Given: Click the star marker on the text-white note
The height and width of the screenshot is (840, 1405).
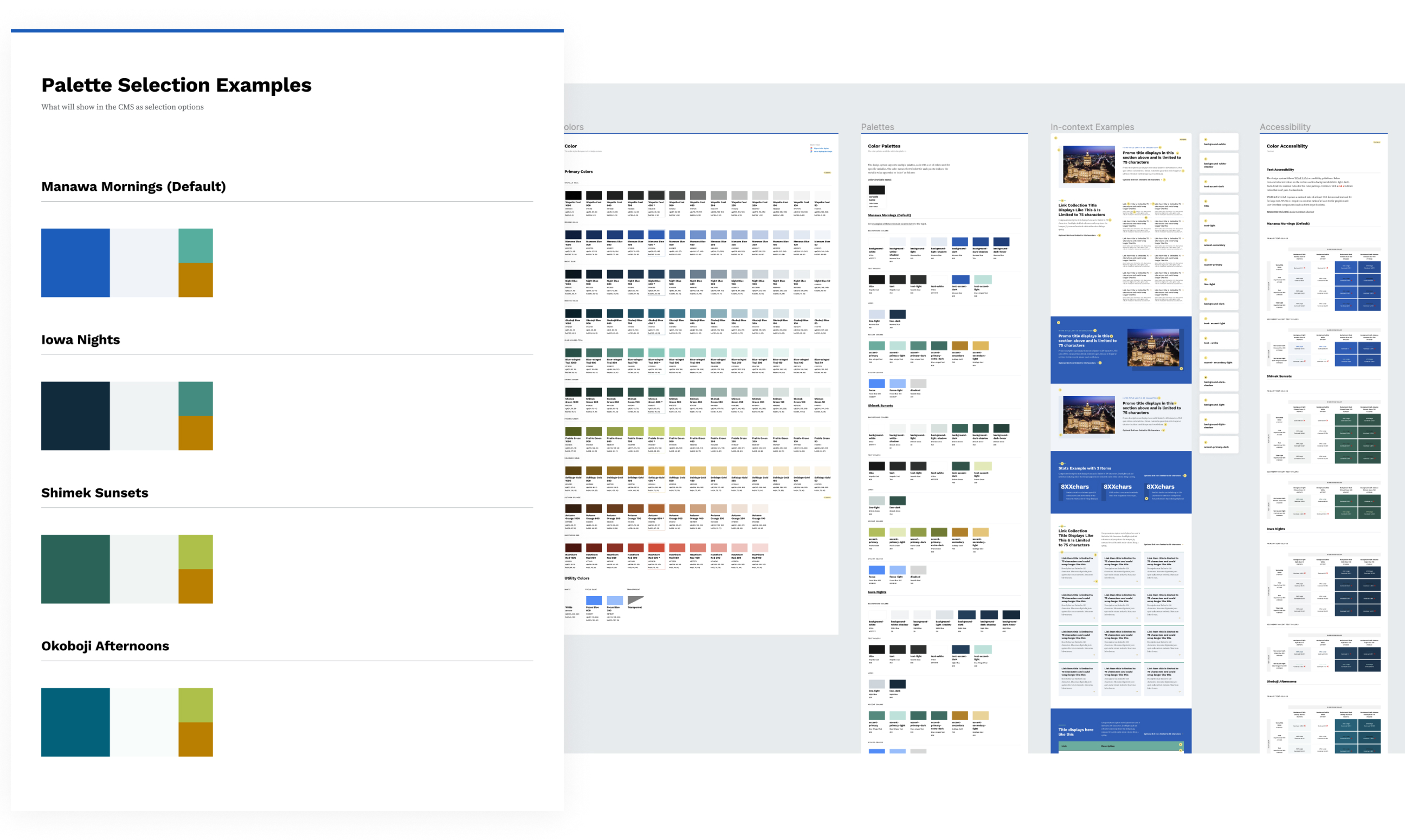Looking at the screenshot, I should (x=1206, y=339).
